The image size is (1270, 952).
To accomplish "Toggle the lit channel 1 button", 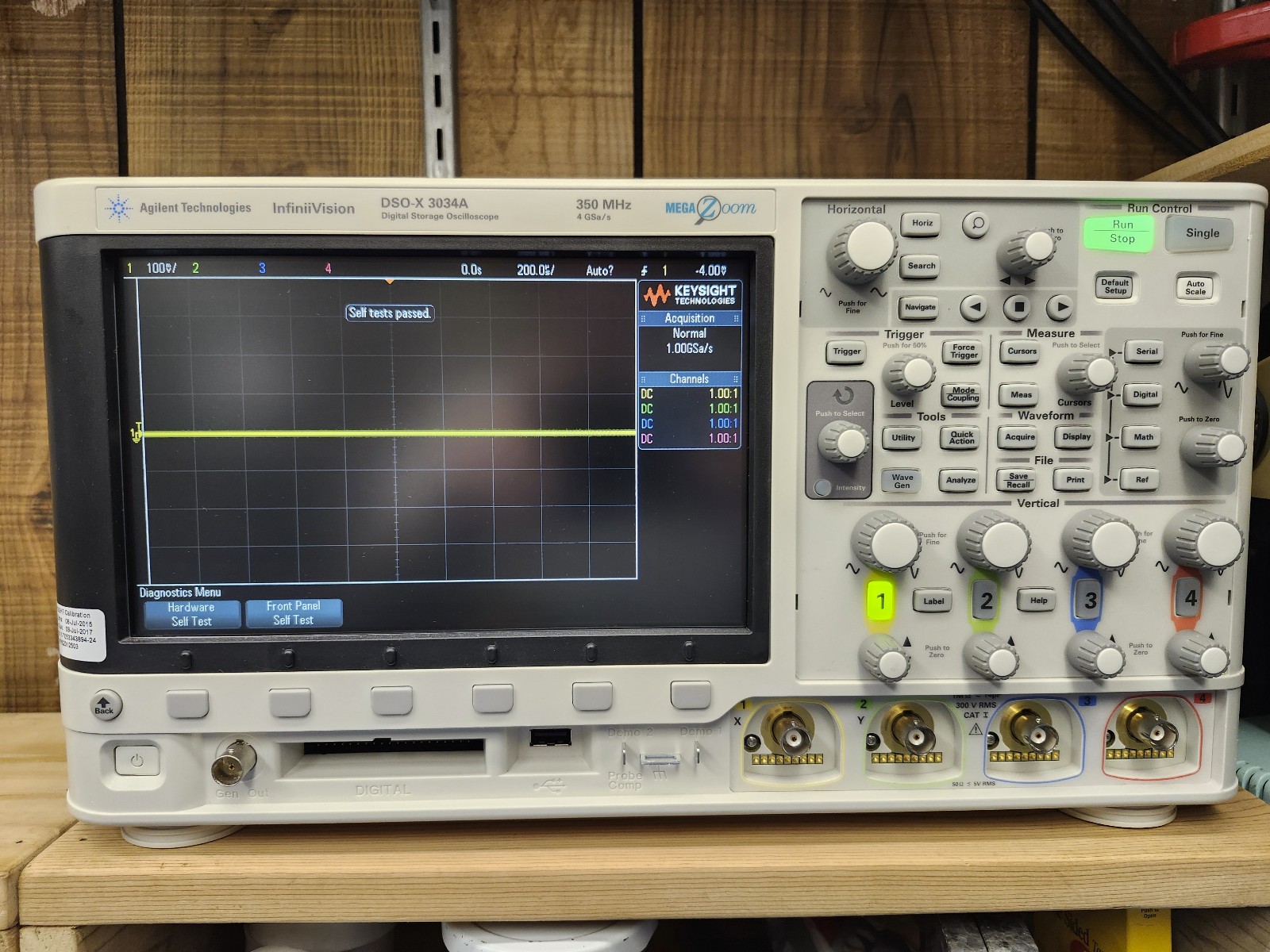I will [x=880, y=601].
